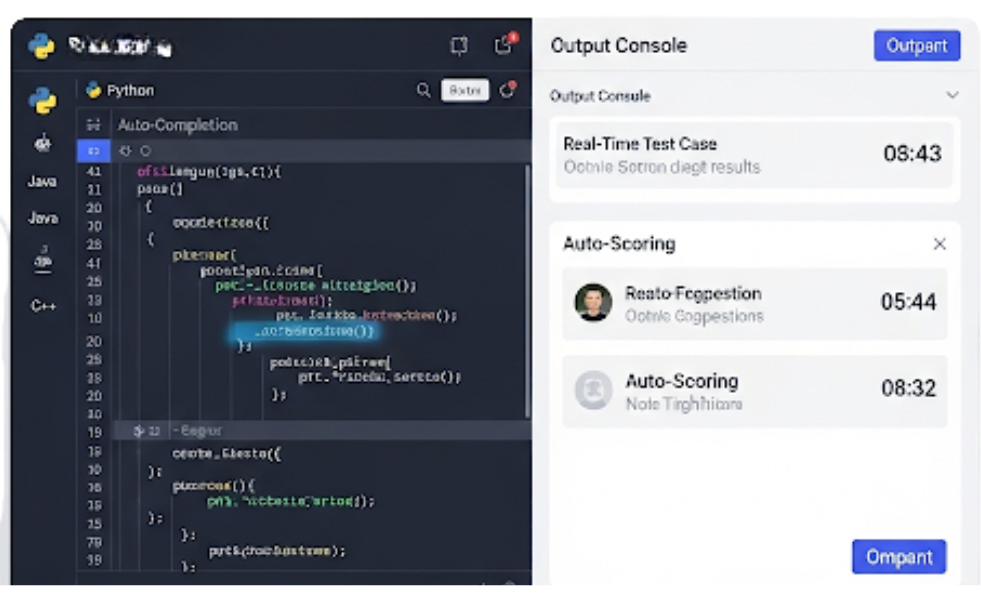Click the Python logo in the sidebar

tap(42, 100)
